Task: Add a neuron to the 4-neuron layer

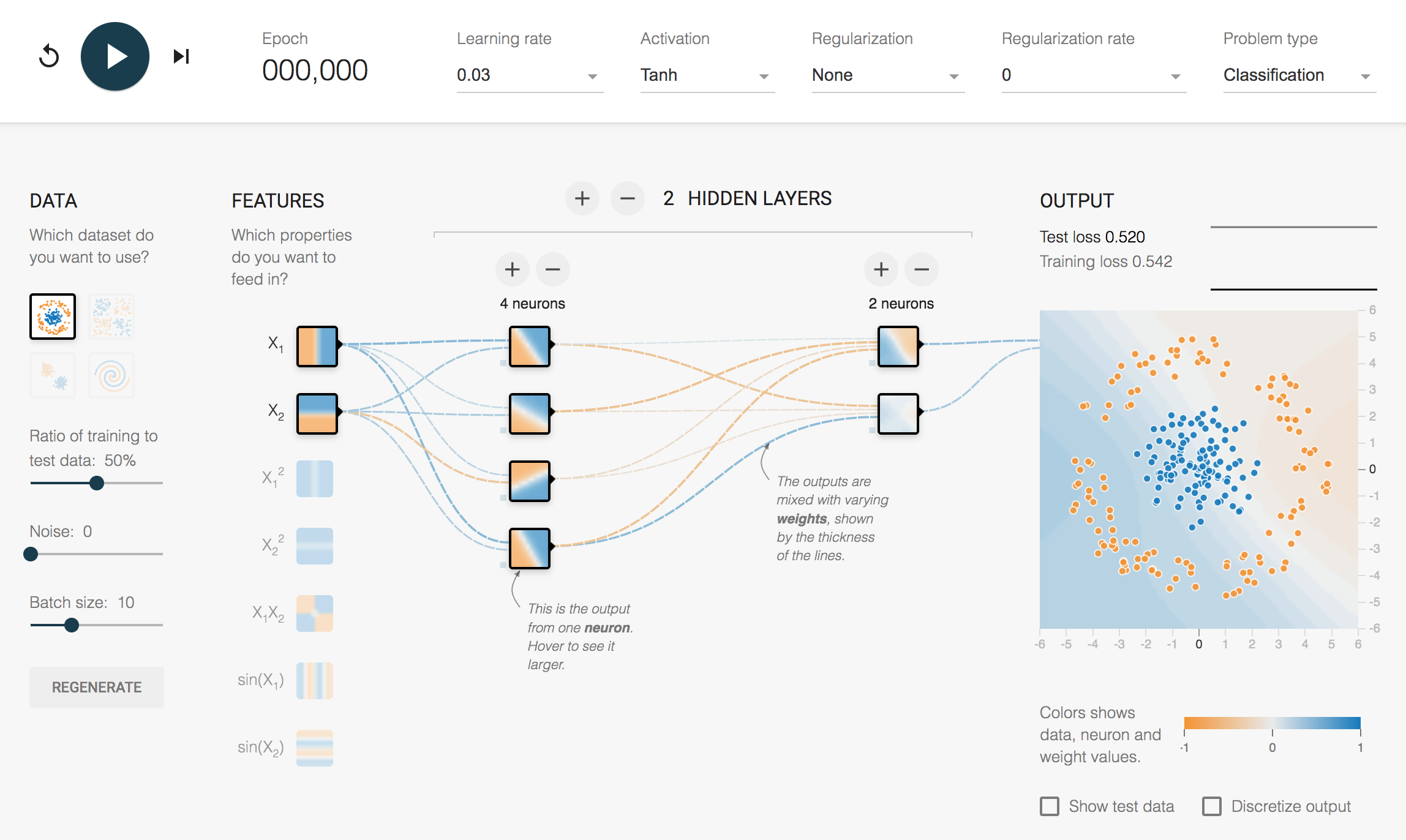Action: click(512, 269)
